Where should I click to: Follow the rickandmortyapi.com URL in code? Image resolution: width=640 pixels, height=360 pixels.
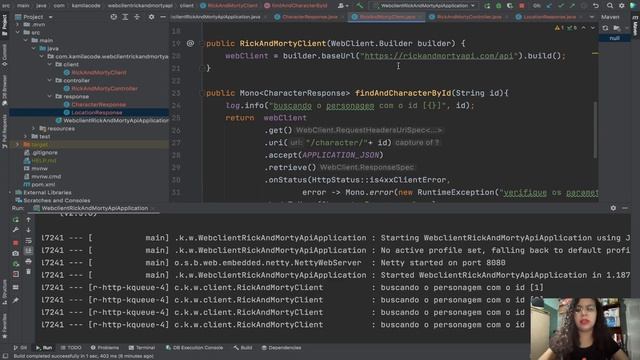[x=438, y=56]
